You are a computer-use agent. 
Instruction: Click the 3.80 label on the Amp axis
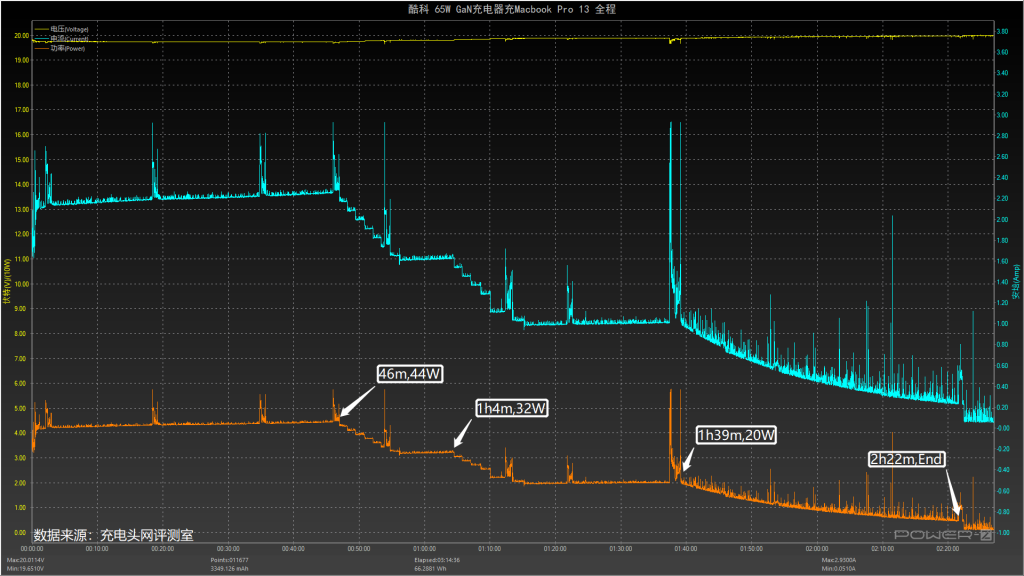[x=1002, y=31]
